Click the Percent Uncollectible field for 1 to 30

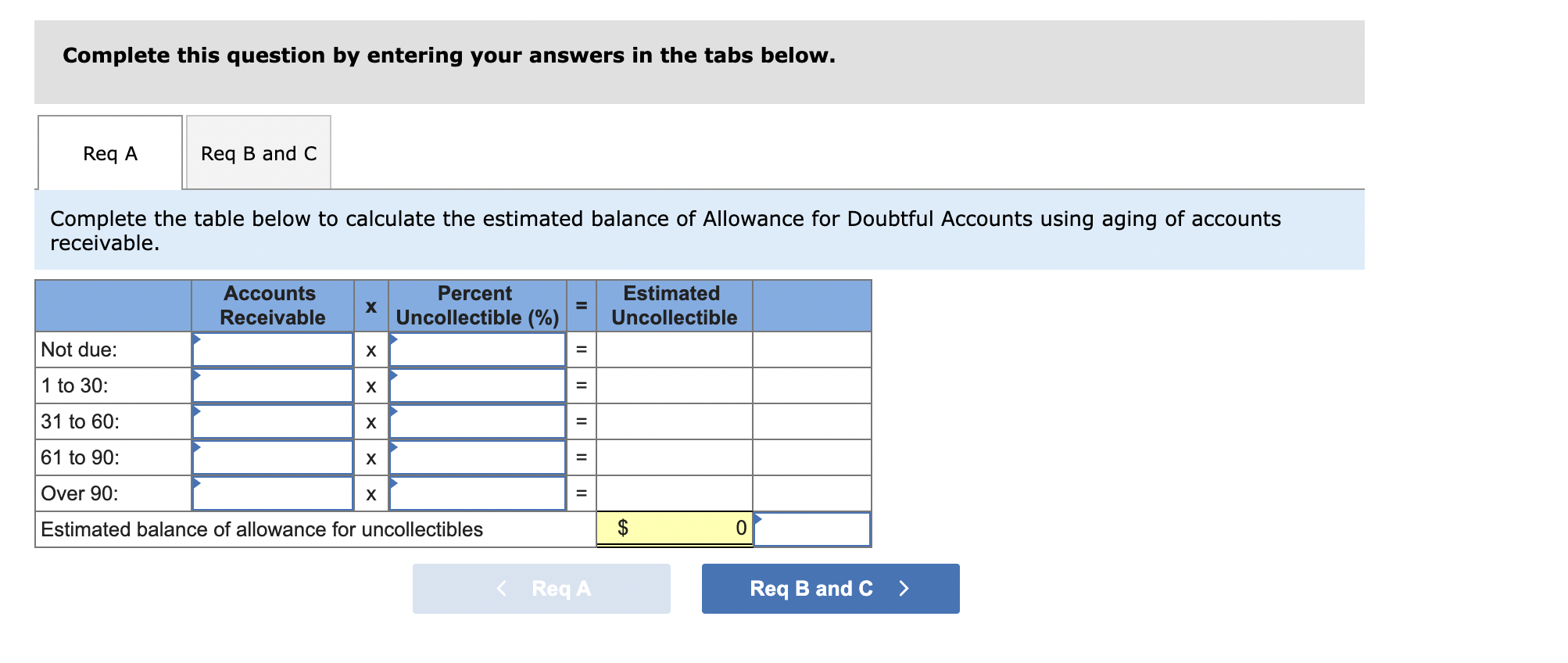pyautogui.click(x=478, y=385)
